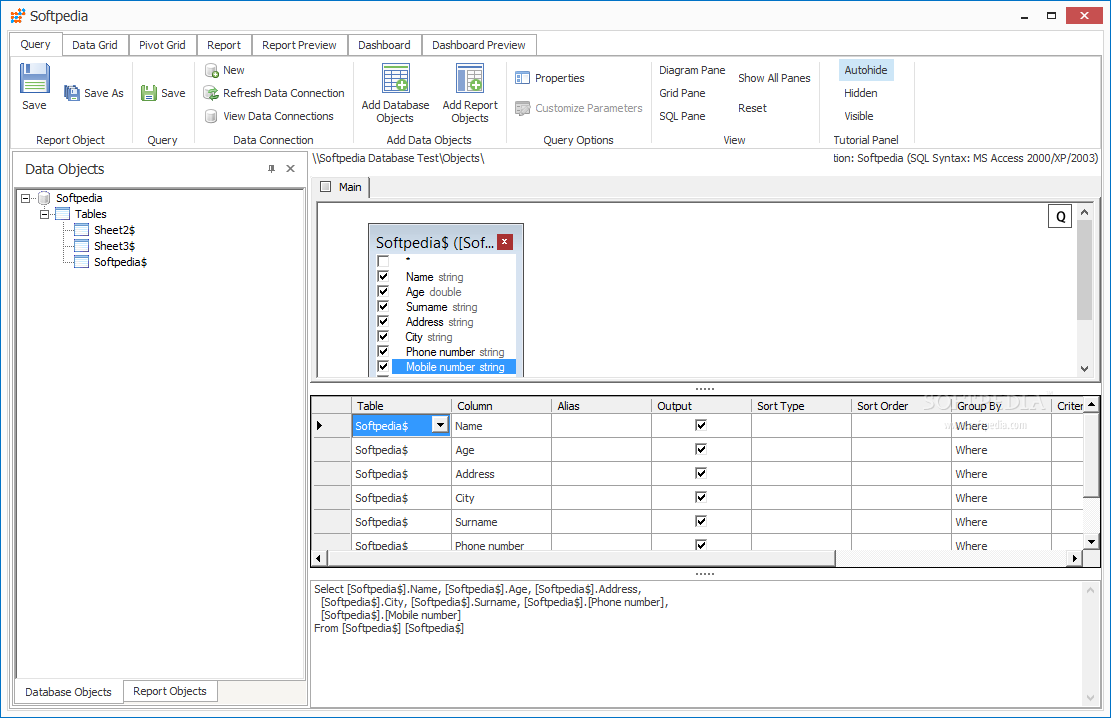The height and width of the screenshot is (718, 1111).
Task: Remove the Softpedia$ table from diagram
Action: click(504, 242)
